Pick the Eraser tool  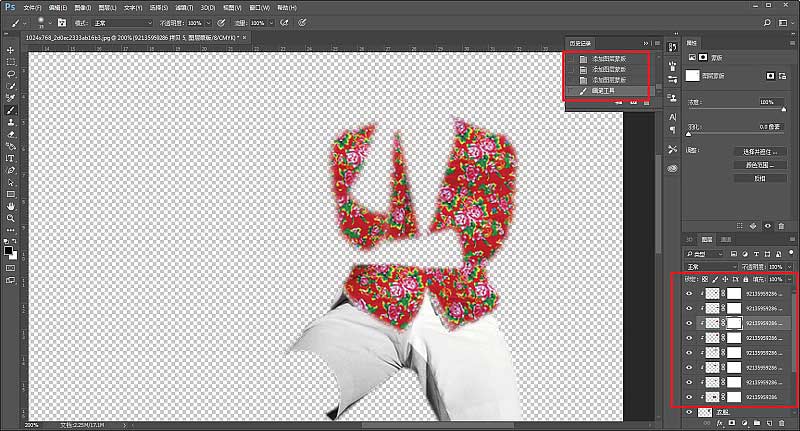click(11, 134)
